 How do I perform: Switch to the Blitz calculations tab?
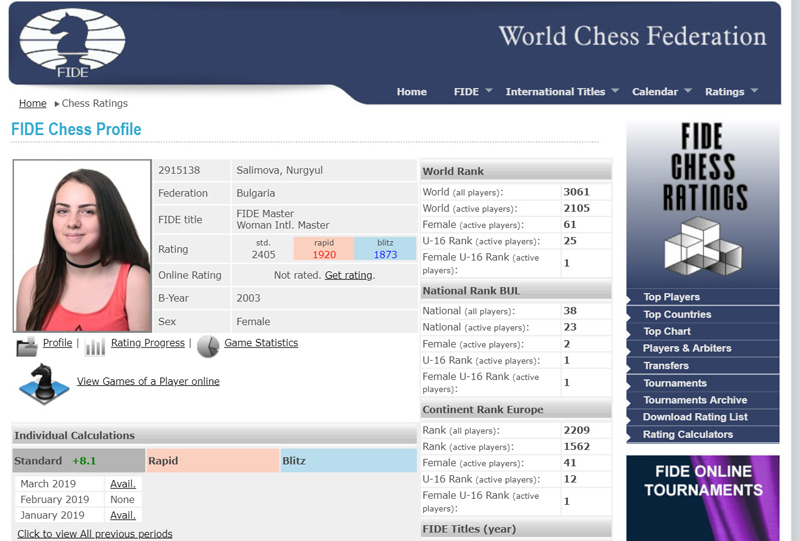tap(348, 460)
